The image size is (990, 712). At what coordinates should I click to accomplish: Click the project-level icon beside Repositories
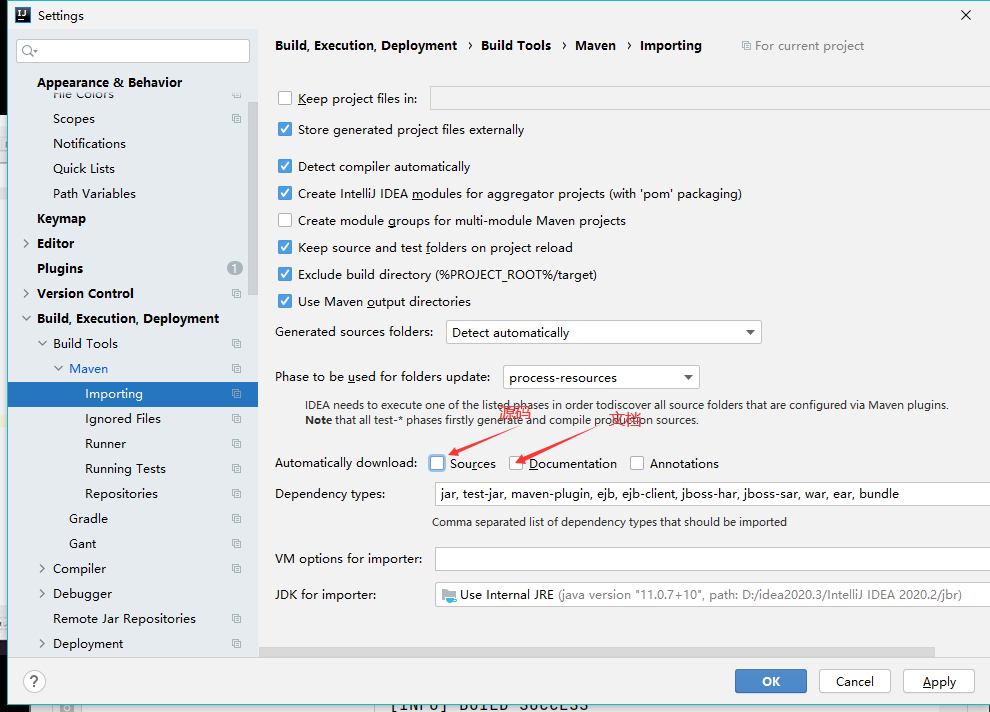237,494
